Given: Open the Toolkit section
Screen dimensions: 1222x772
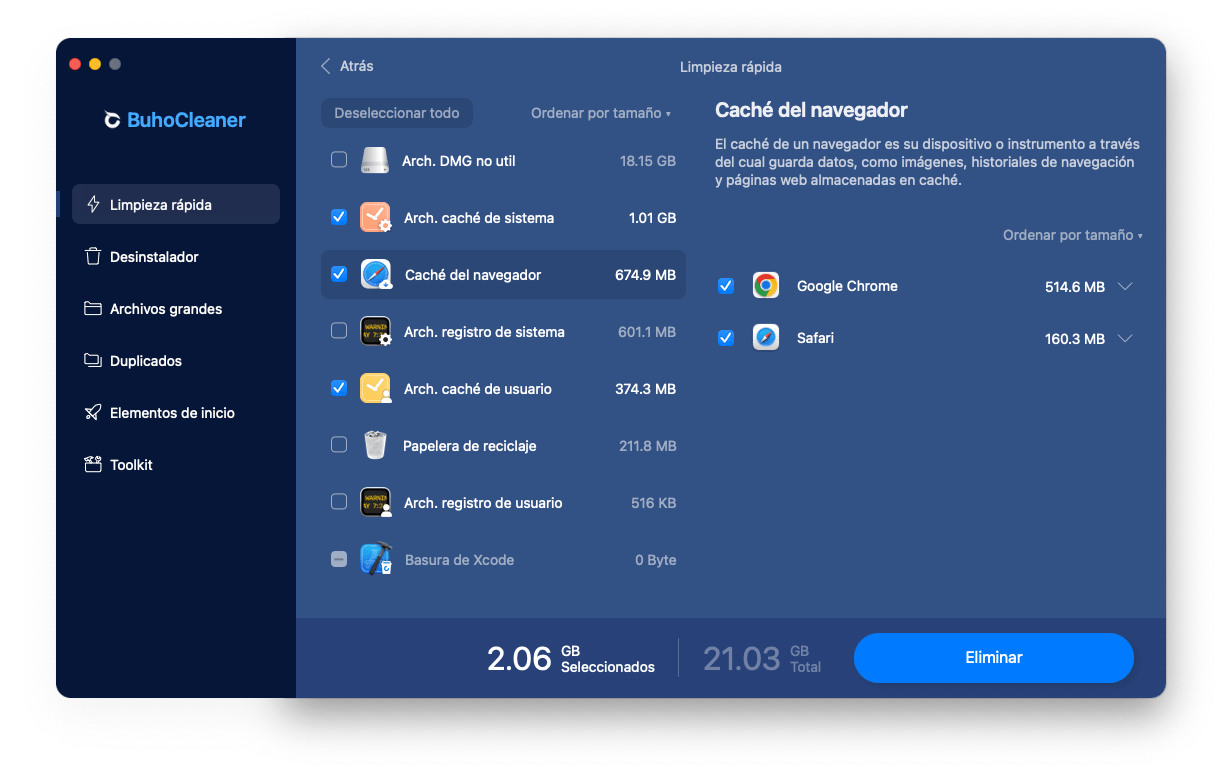Looking at the screenshot, I should [x=176, y=464].
